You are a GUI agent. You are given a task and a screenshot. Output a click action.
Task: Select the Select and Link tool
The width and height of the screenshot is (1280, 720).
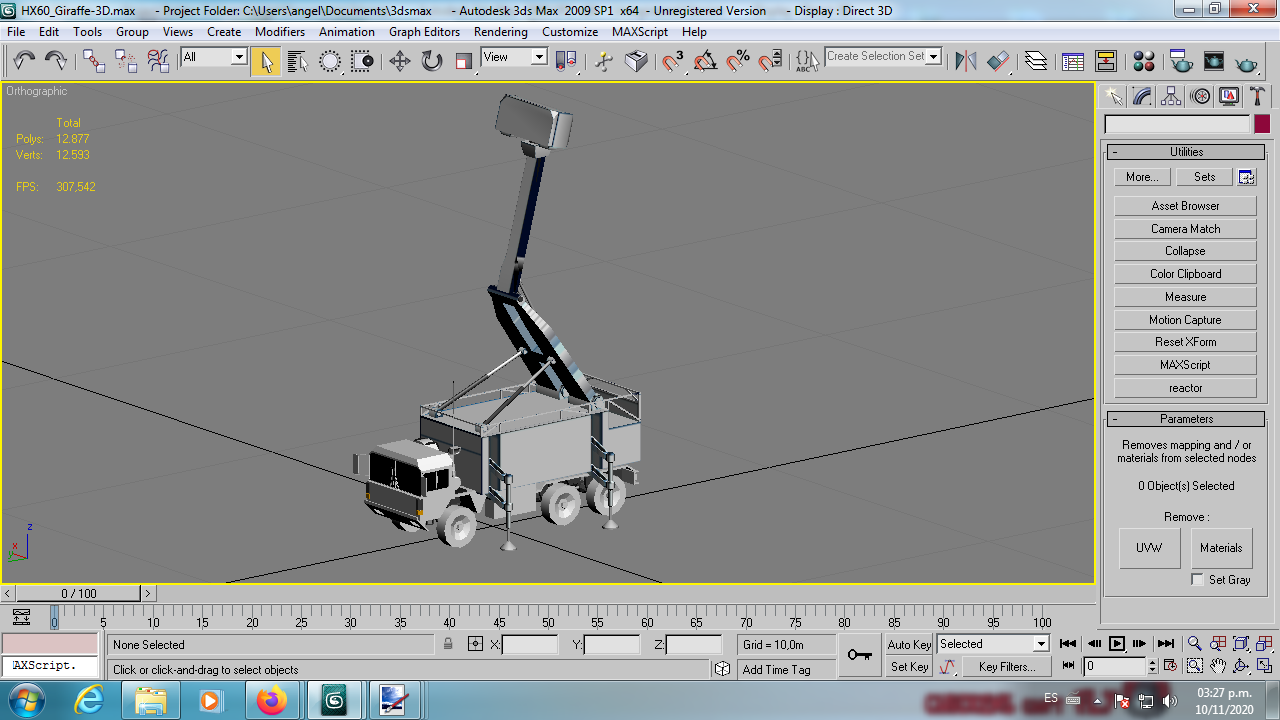(94, 61)
